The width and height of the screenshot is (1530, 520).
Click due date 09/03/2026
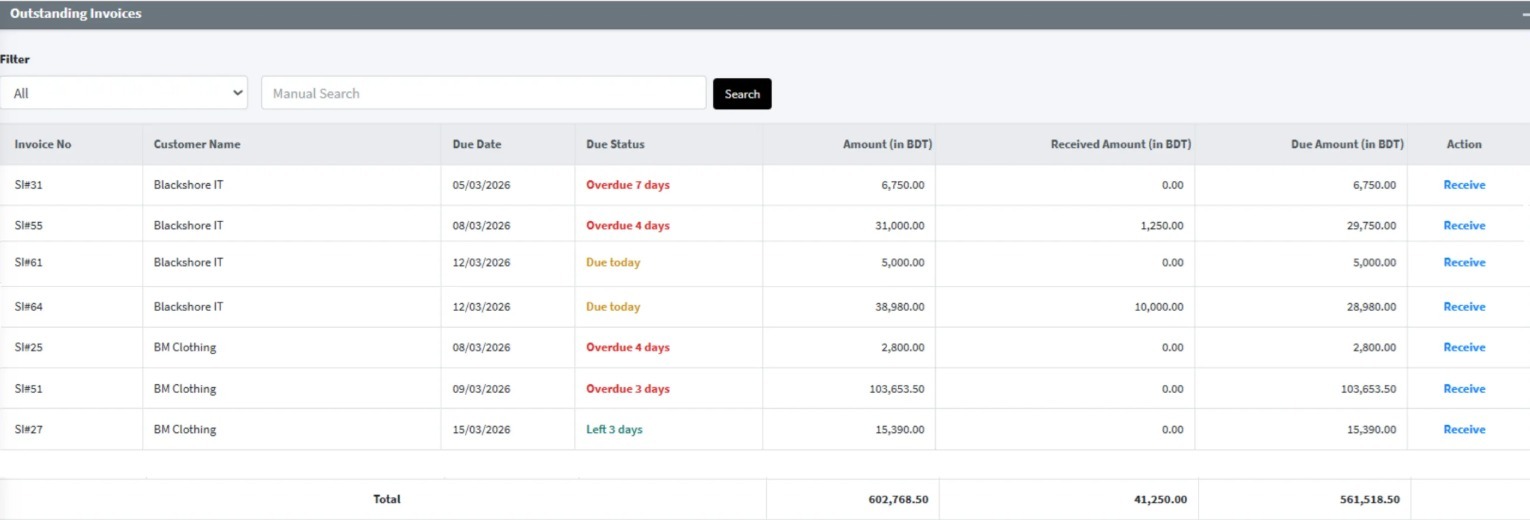[481, 389]
